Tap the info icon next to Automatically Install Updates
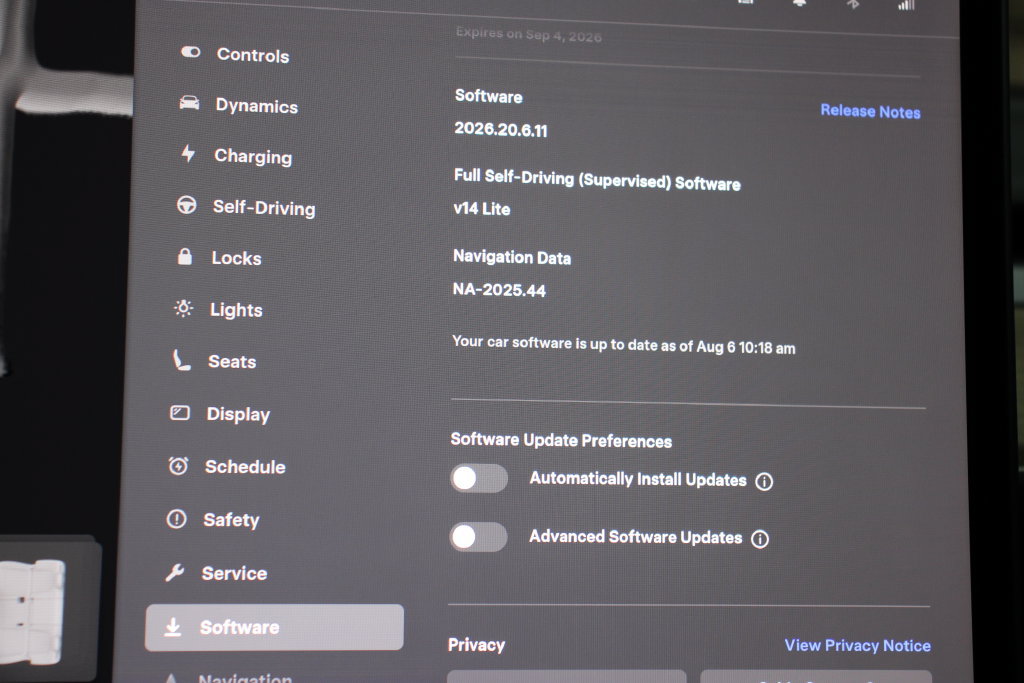Screen dimensions: 1024x683 click(x=764, y=481)
